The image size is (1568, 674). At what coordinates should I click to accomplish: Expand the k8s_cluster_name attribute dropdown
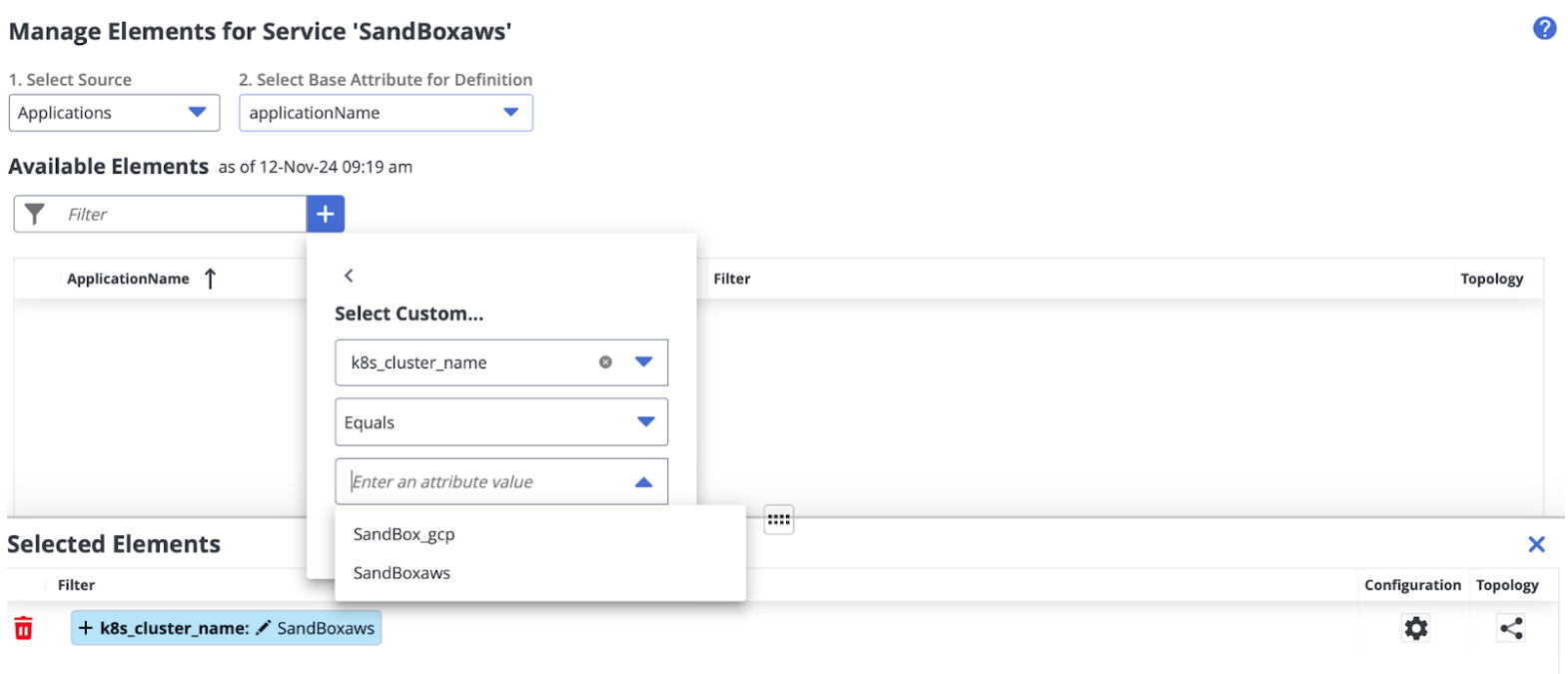(x=644, y=362)
